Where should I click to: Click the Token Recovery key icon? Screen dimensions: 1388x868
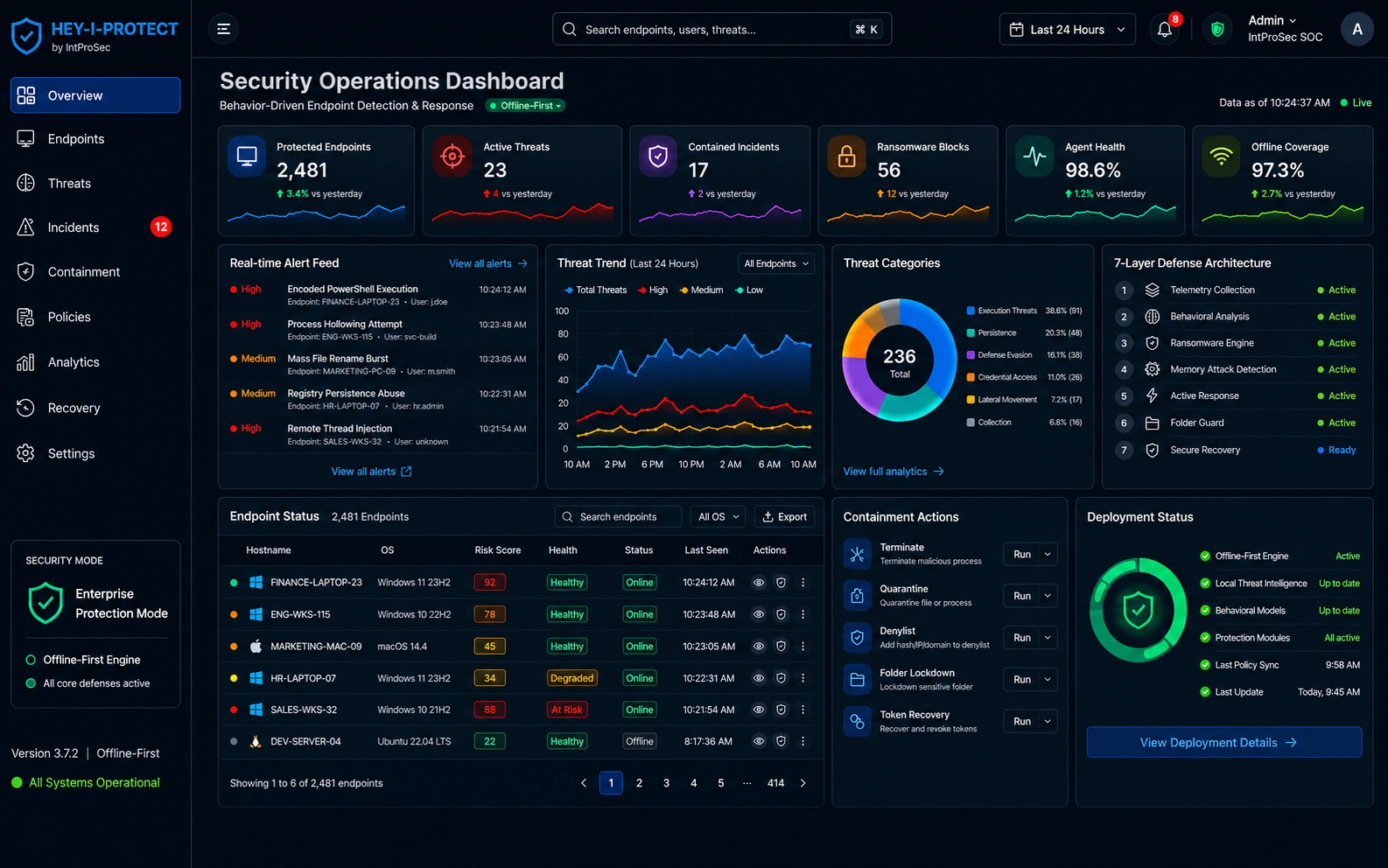pos(857,721)
